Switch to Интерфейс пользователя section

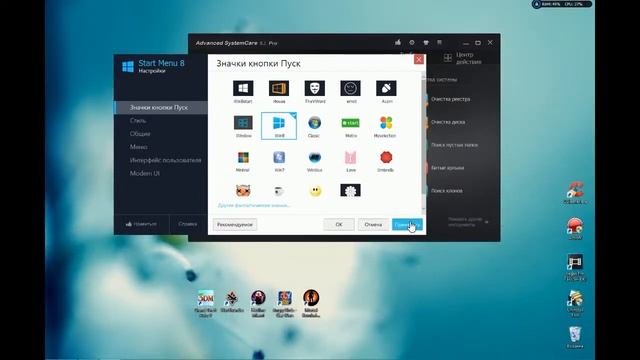tap(165, 160)
